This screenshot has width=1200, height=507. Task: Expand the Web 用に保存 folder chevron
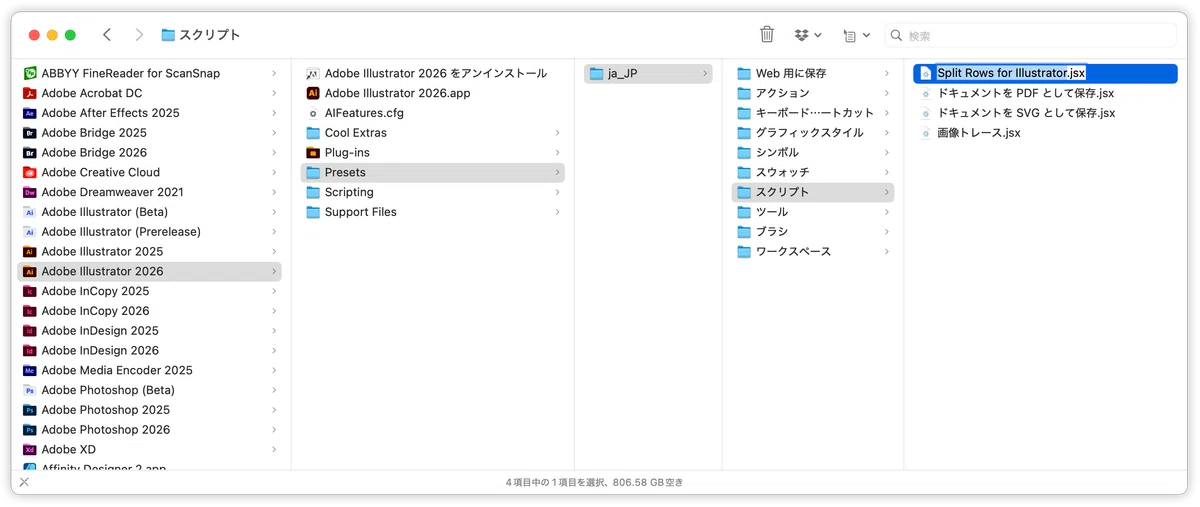click(x=886, y=73)
